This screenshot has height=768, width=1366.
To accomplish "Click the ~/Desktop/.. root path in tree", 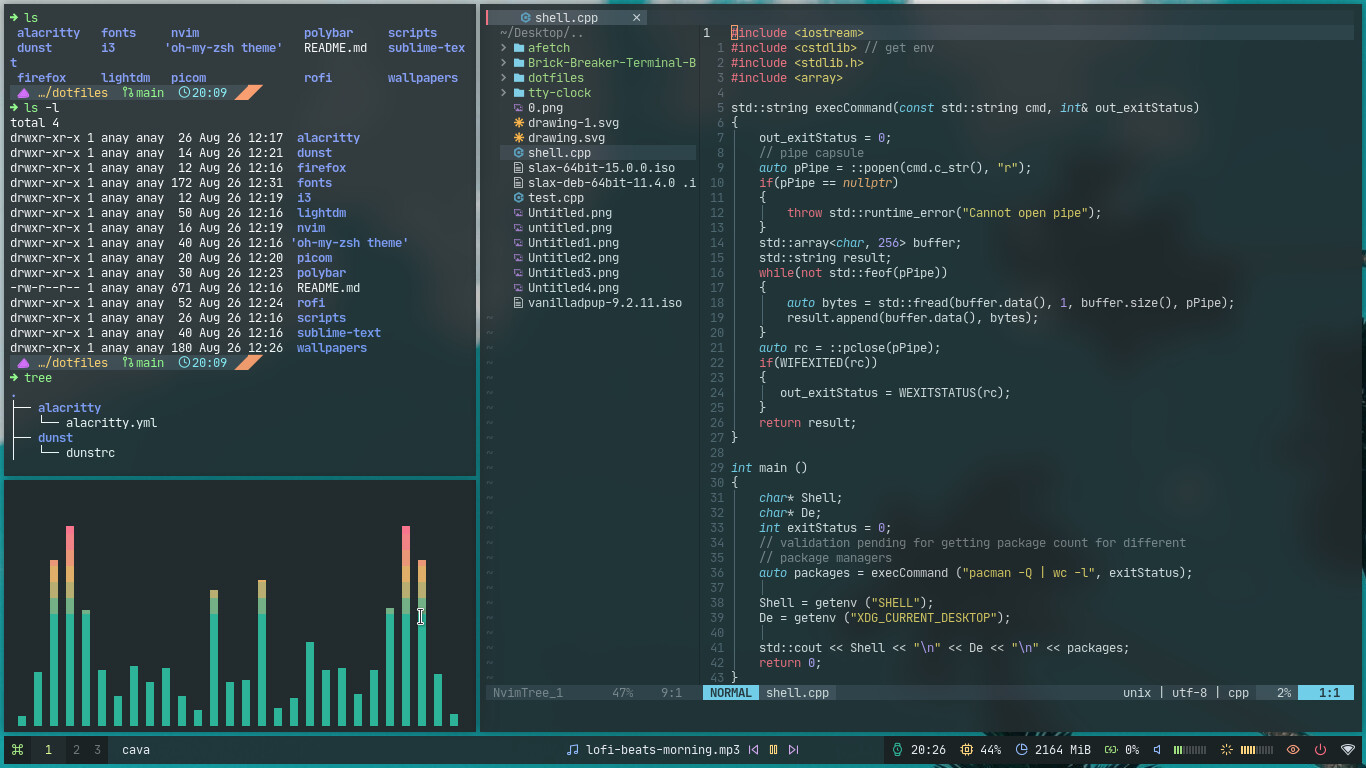I will [542, 33].
